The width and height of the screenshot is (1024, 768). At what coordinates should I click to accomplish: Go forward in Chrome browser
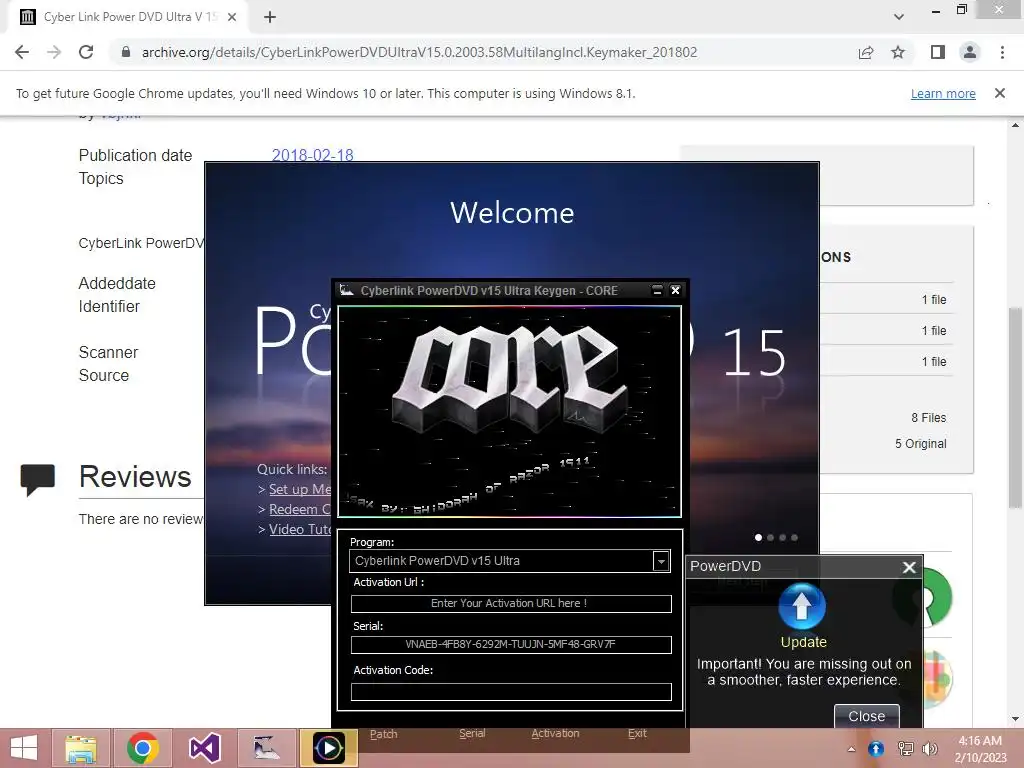[54, 52]
